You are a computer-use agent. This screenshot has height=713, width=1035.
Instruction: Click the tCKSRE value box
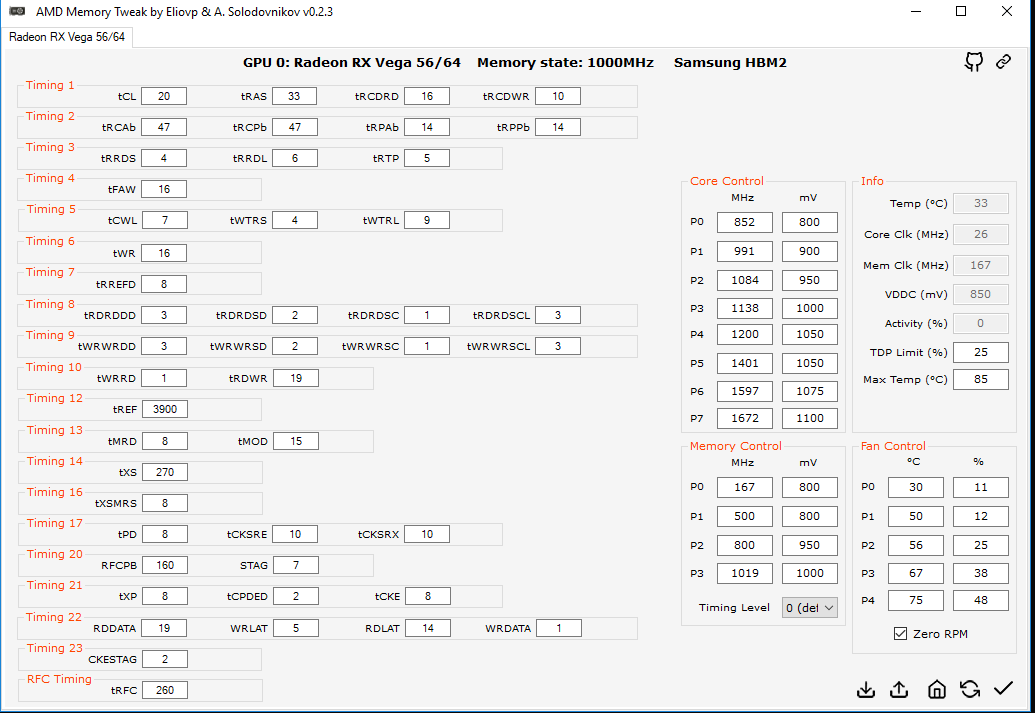click(295, 534)
